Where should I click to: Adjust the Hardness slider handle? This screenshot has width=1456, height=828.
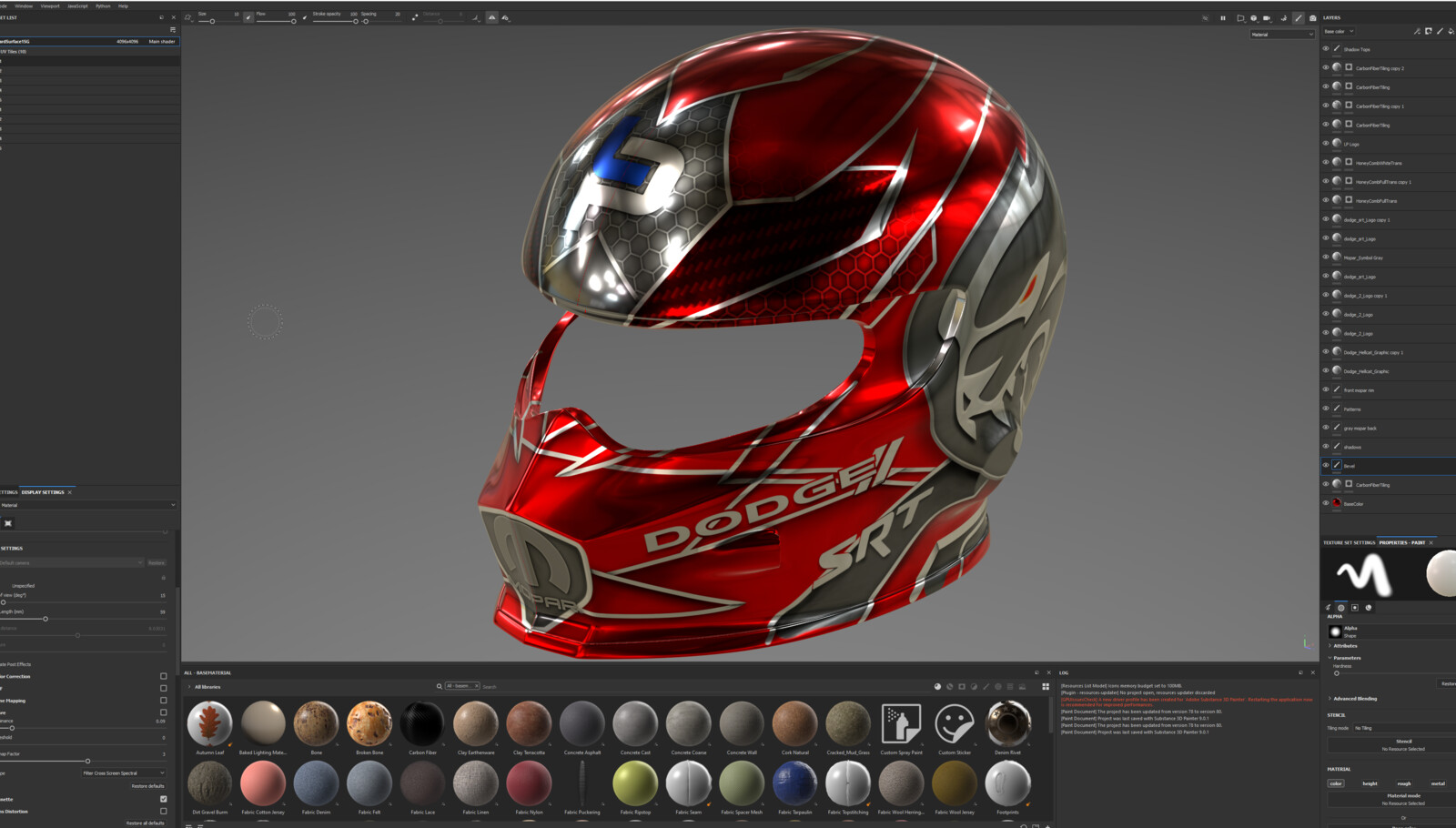coord(1337,673)
